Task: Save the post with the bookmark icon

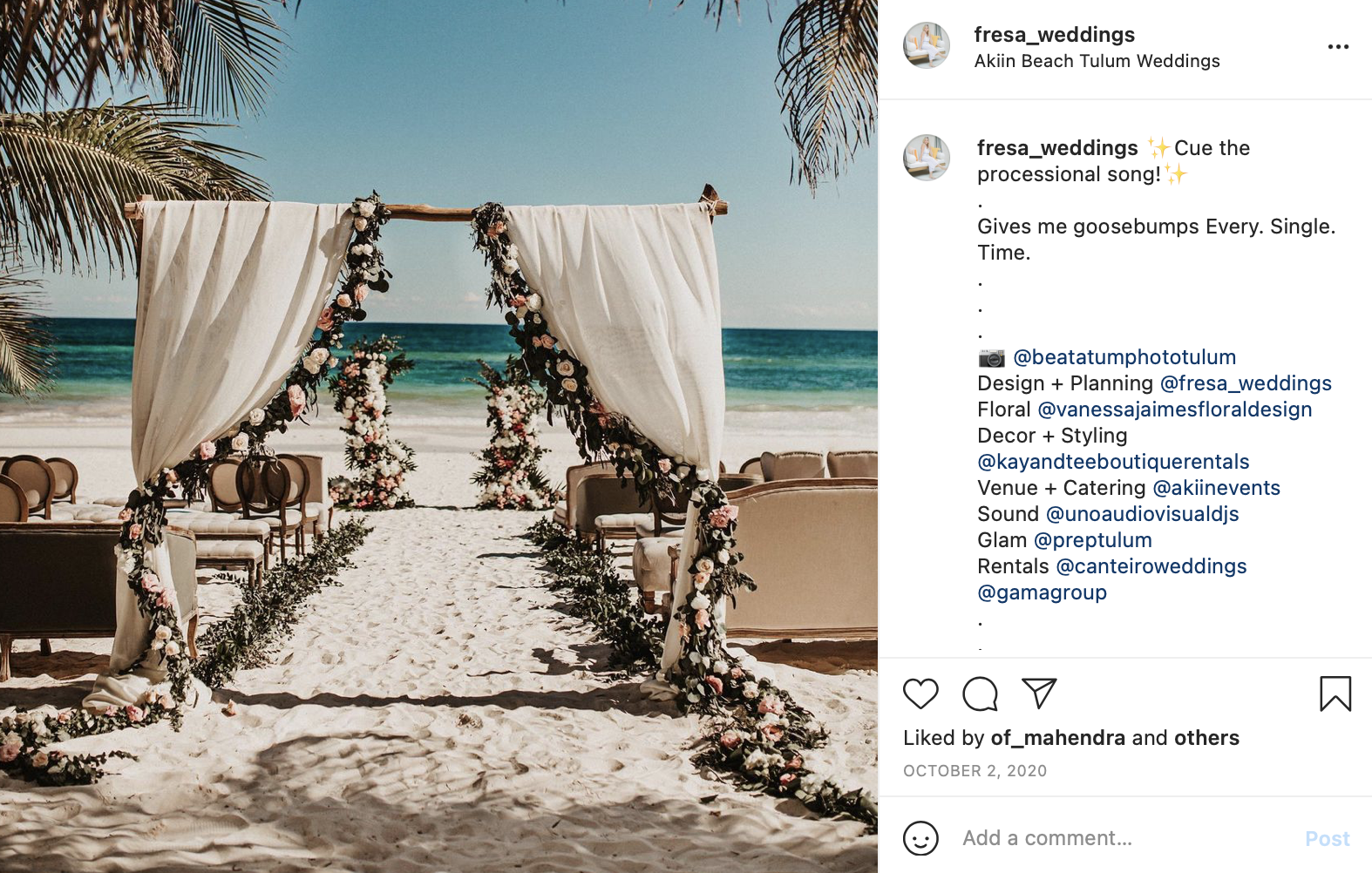Action: pyautogui.click(x=1335, y=694)
